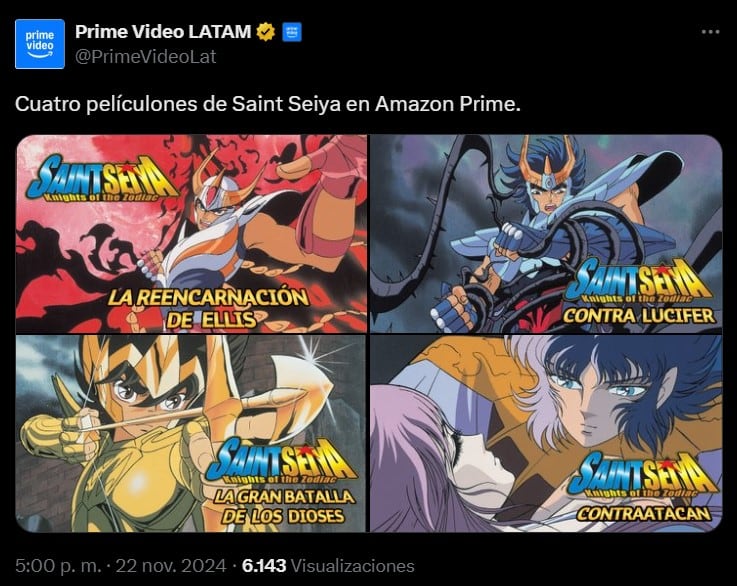Screen dimensions: 737x586
Task: Open La Gran Batalla de los Dioses image
Action: pos(191,433)
